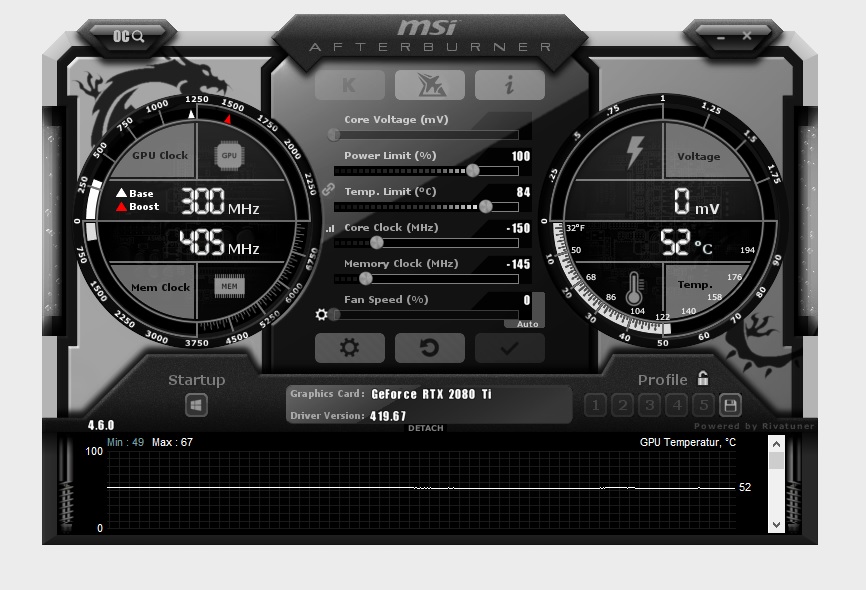Click the GPU chip icon in the clock gauge
The height and width of the screenshot is (590, 866).
(229, 156)
